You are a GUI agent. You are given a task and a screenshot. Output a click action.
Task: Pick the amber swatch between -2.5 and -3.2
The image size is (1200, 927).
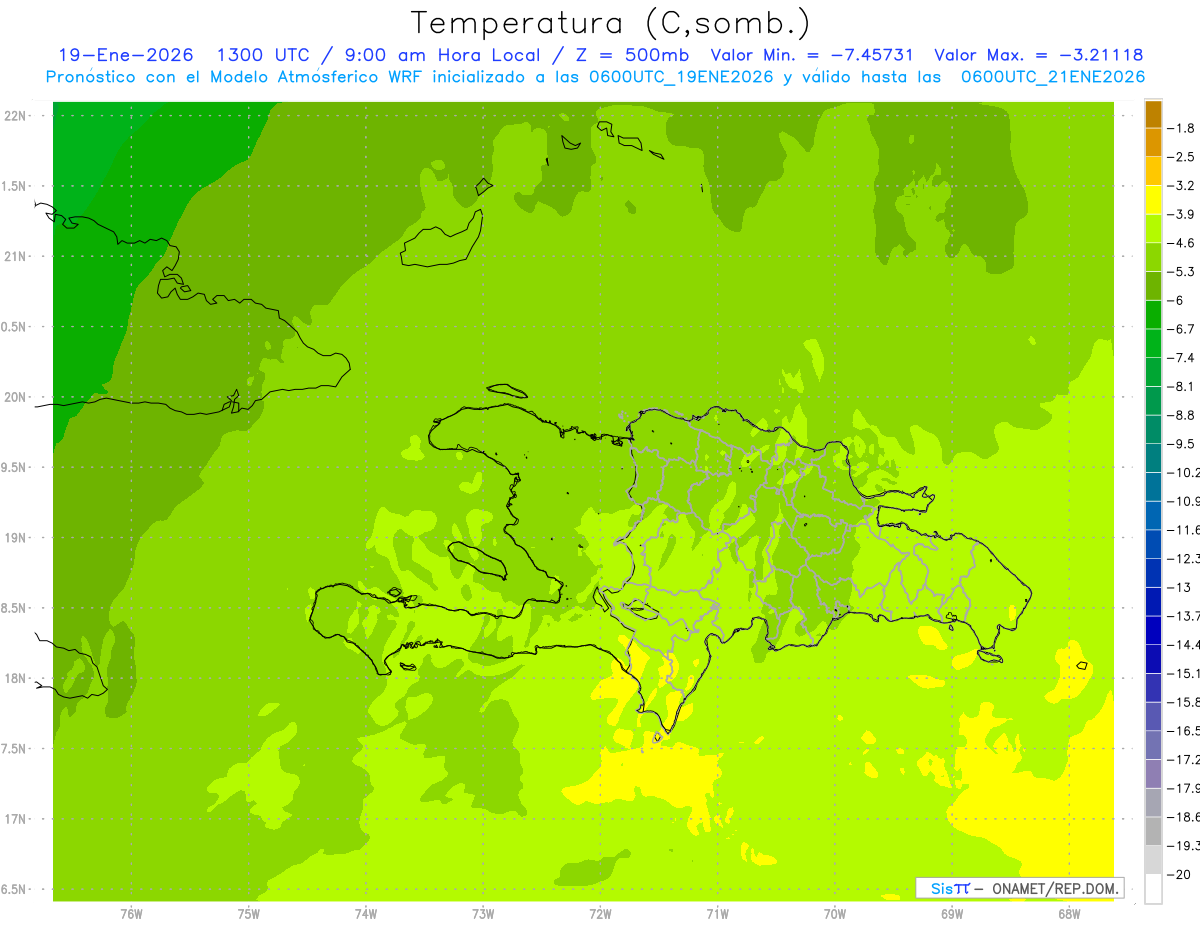1153,171
